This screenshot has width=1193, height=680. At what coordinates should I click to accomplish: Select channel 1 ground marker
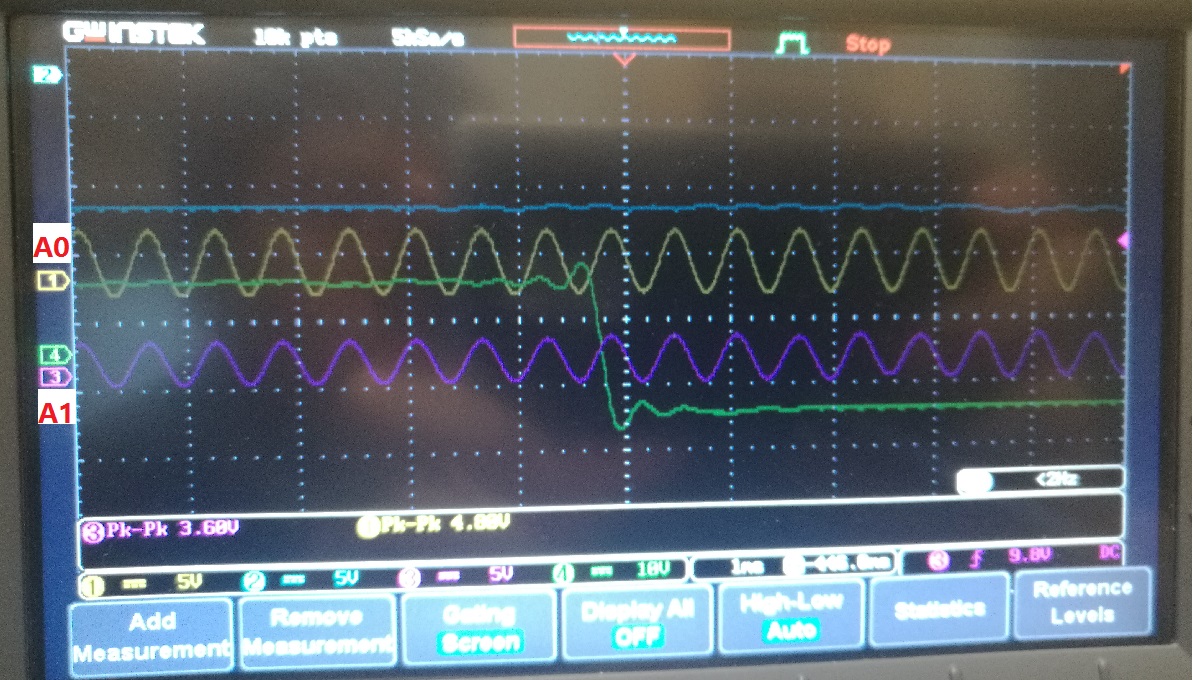pos(53,281)
